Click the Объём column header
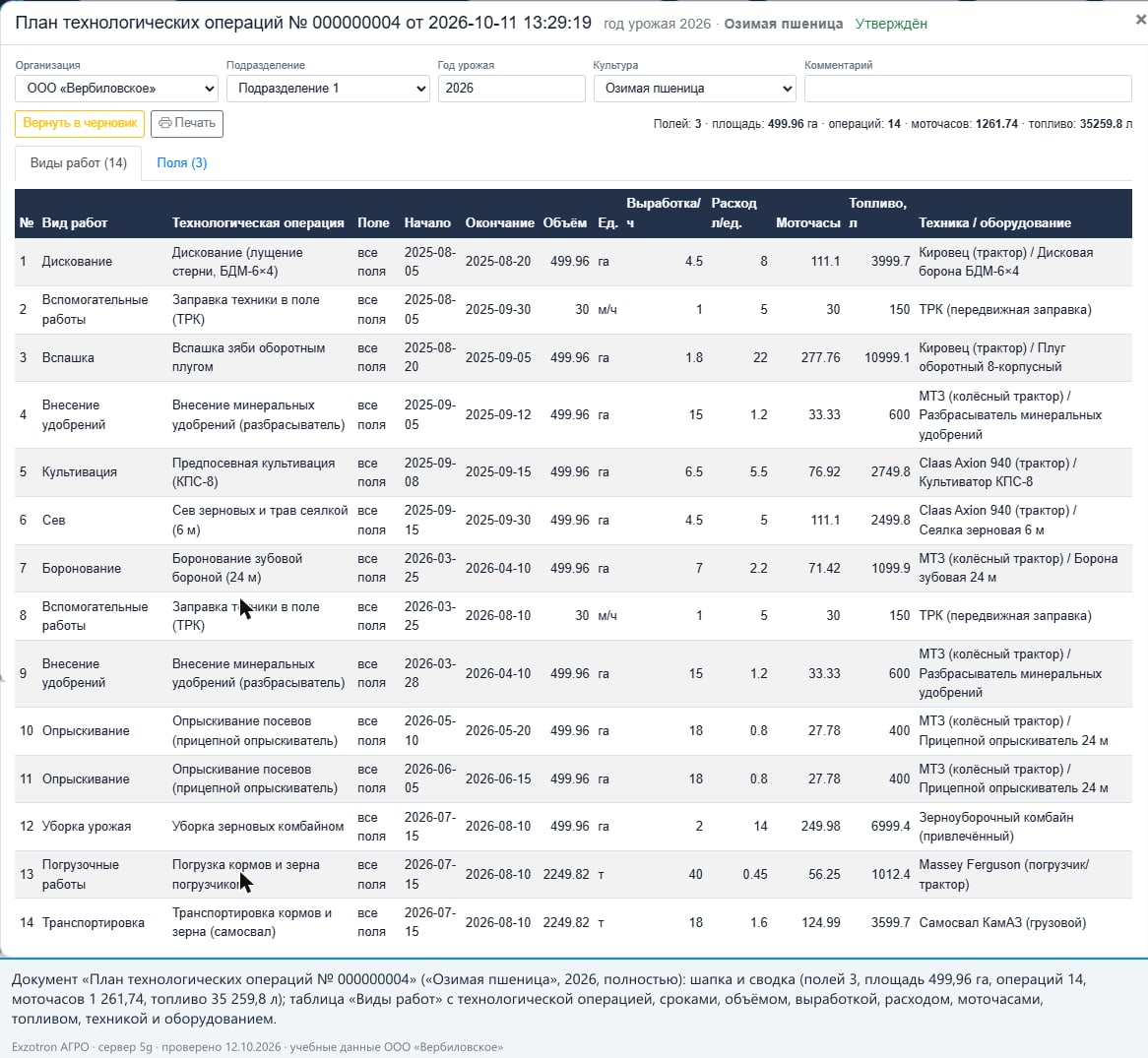This screenshot has height=1058, width=1148. tap(564, 222)
